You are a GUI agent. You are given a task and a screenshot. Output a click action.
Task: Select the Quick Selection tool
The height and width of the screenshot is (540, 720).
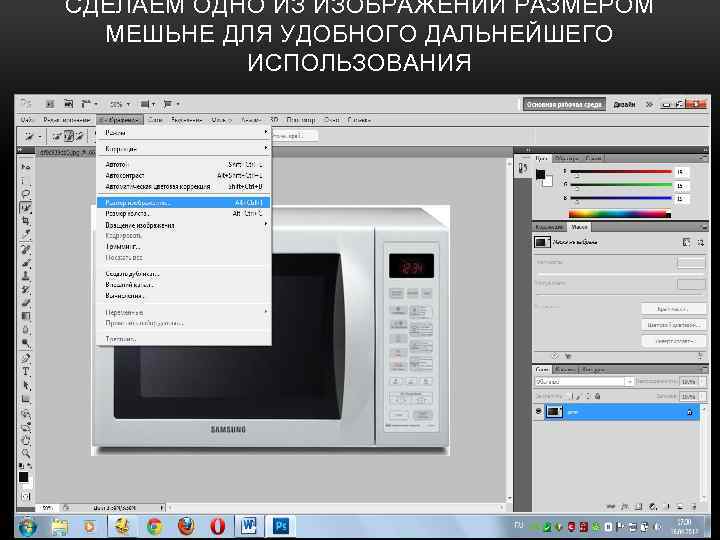(x=26, y=208)
